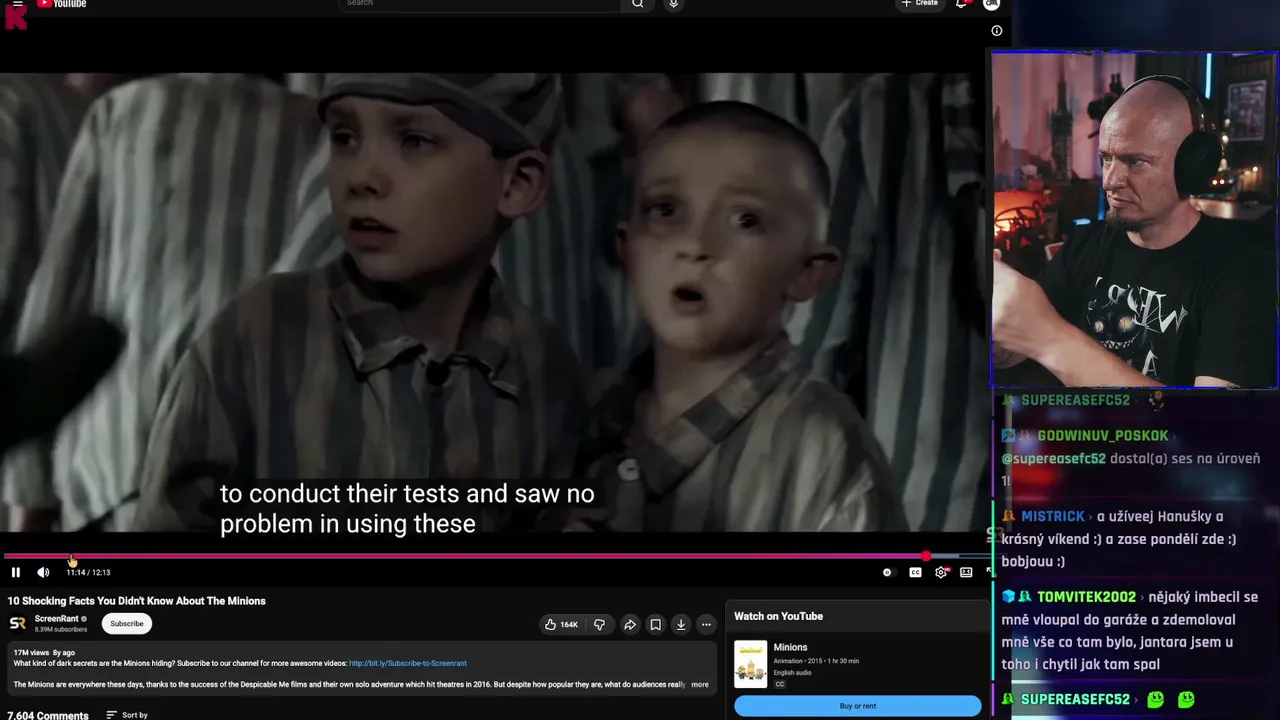
Task: Click the 7,604 Comments heading
Action: [48, 716]
